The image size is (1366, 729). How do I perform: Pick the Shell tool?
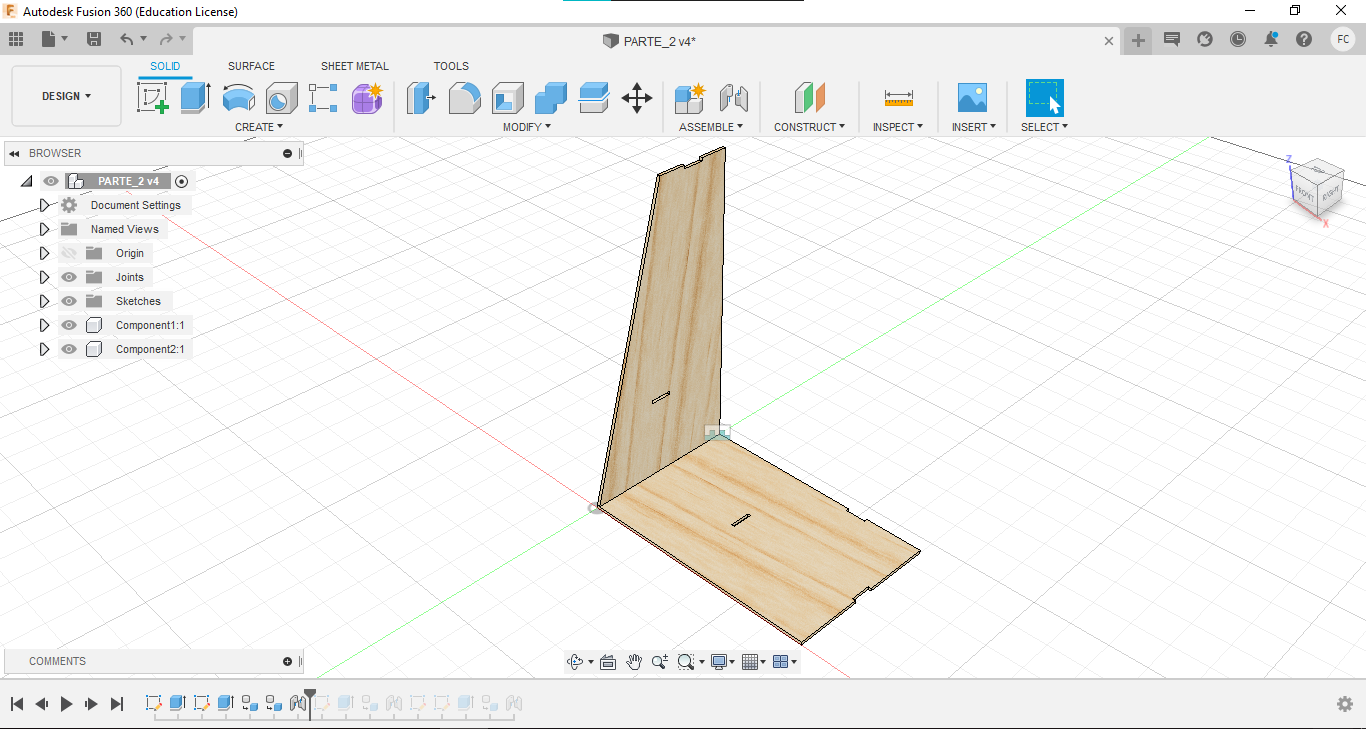coord(508,98)
